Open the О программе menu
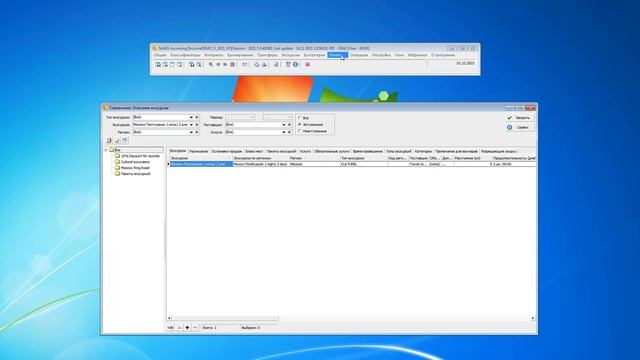The image size is (640, 360). (x=443, y=55)
